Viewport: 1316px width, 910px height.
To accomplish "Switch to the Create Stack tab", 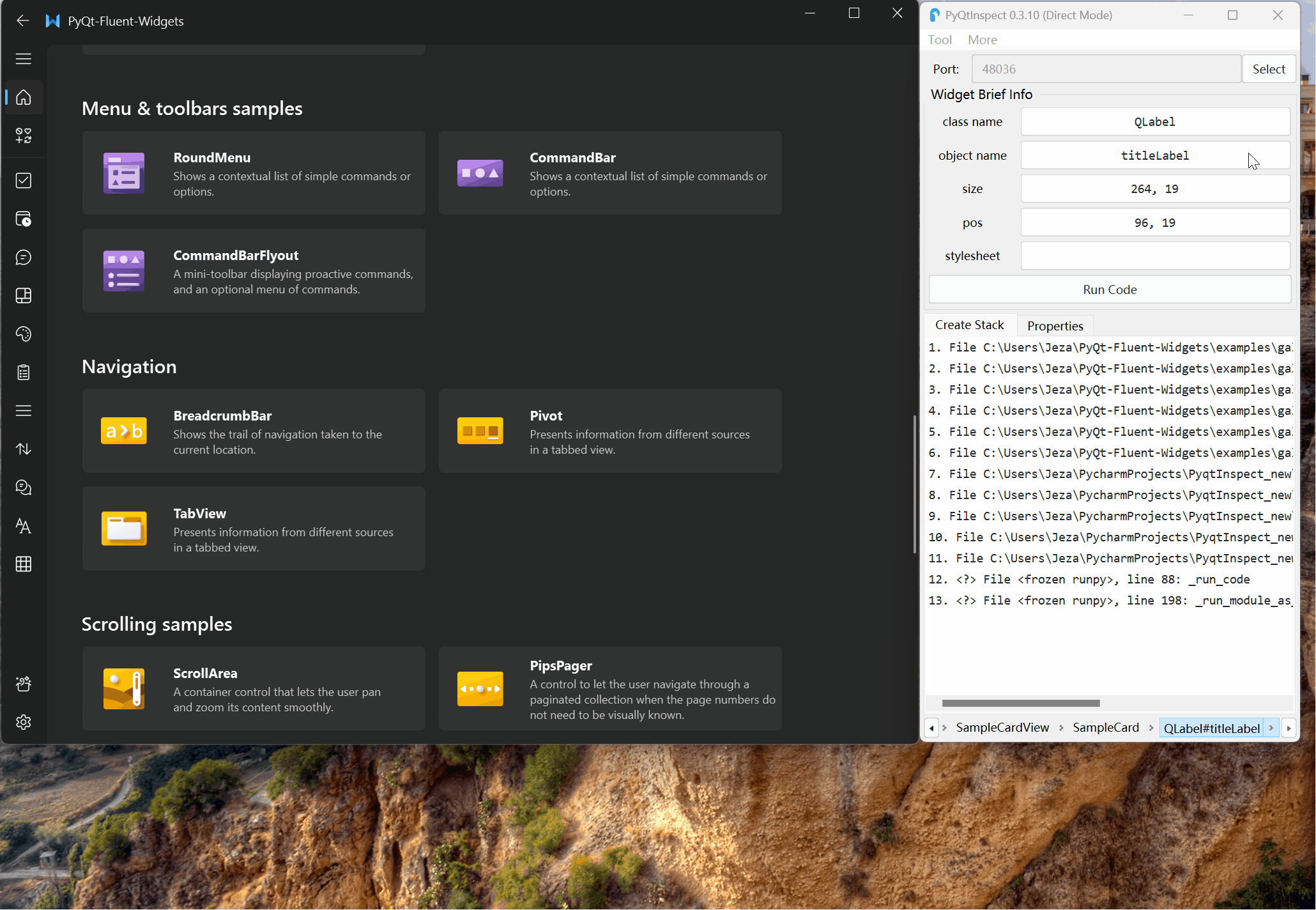I will coord(970,325).
